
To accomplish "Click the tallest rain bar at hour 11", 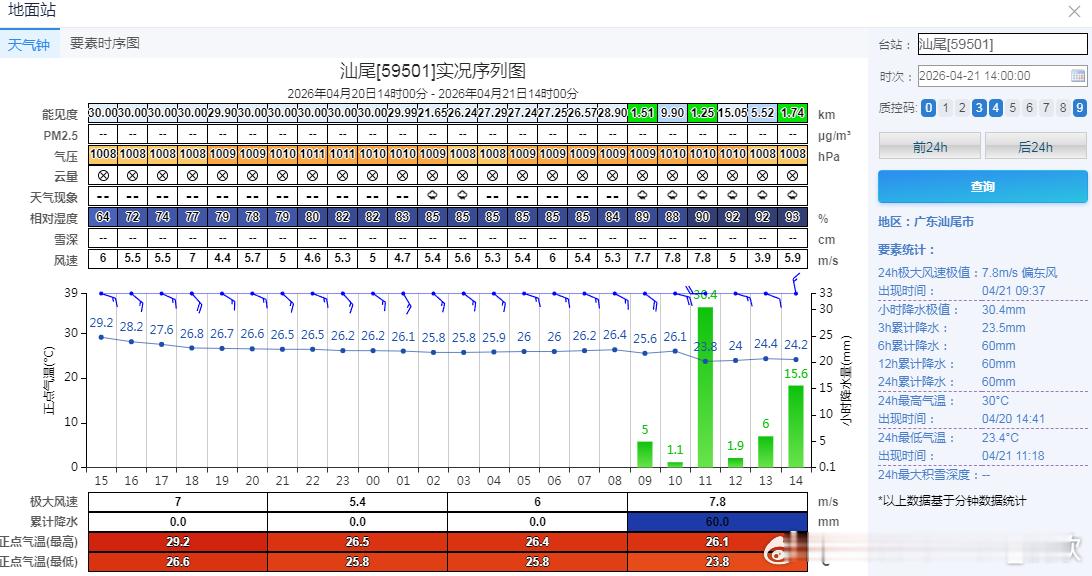I will [705, 387].
